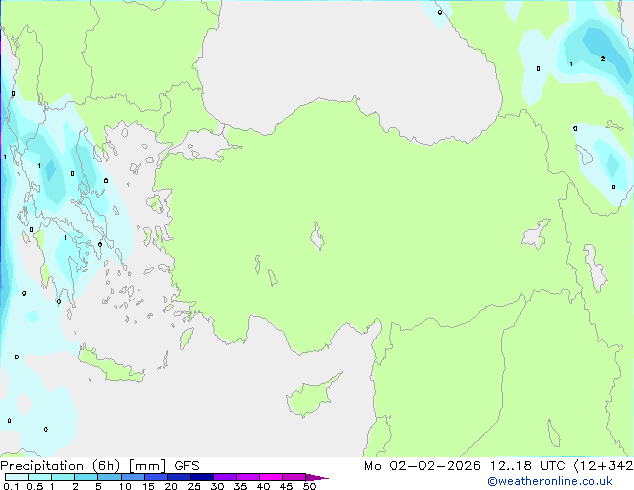Open the weatheronline.co.uk link
This screenshot has height=490, width=634.
pos(550,481)
